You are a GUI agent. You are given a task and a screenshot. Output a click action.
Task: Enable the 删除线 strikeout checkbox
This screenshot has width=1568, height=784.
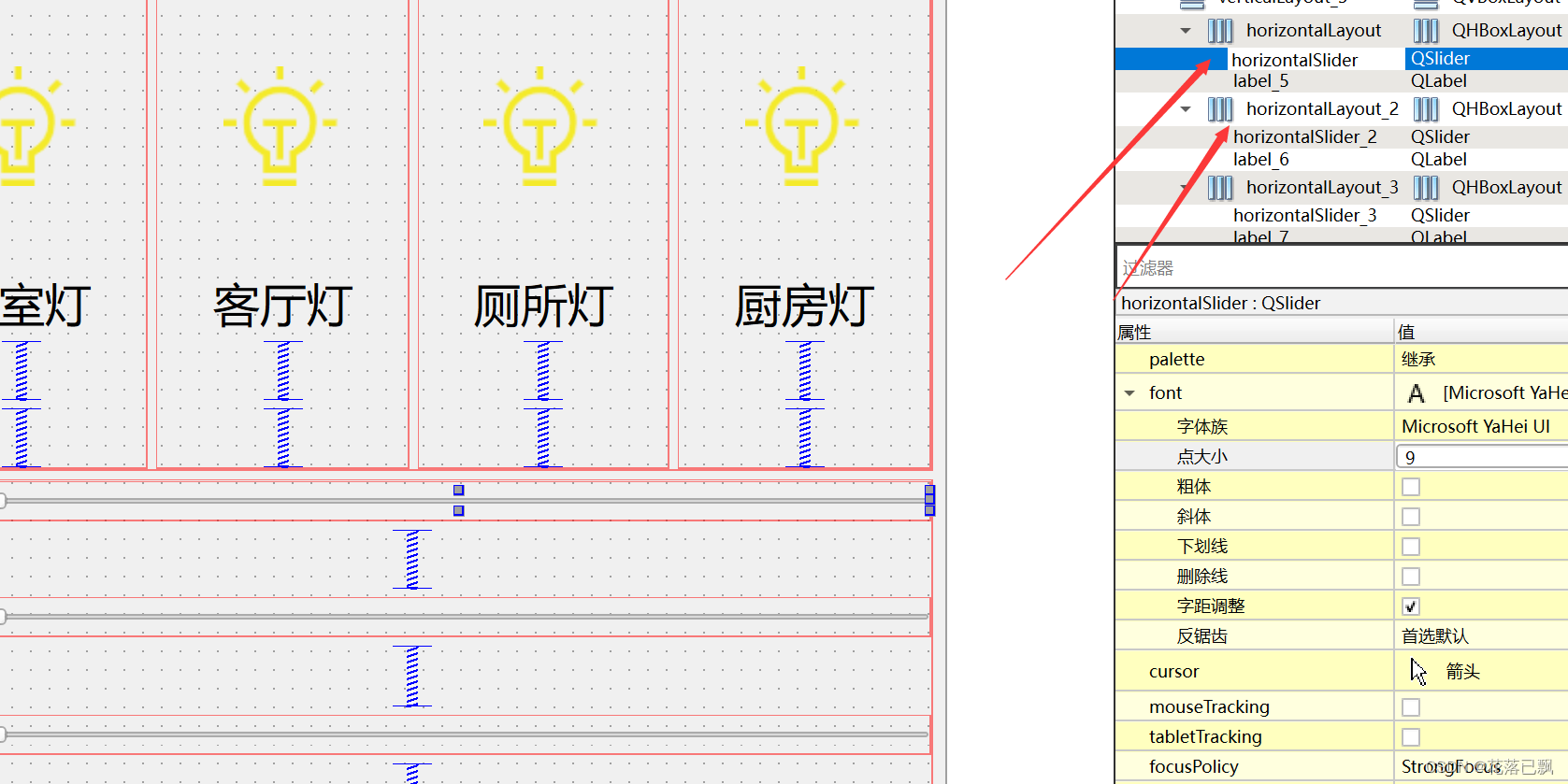coord(1411,577)
